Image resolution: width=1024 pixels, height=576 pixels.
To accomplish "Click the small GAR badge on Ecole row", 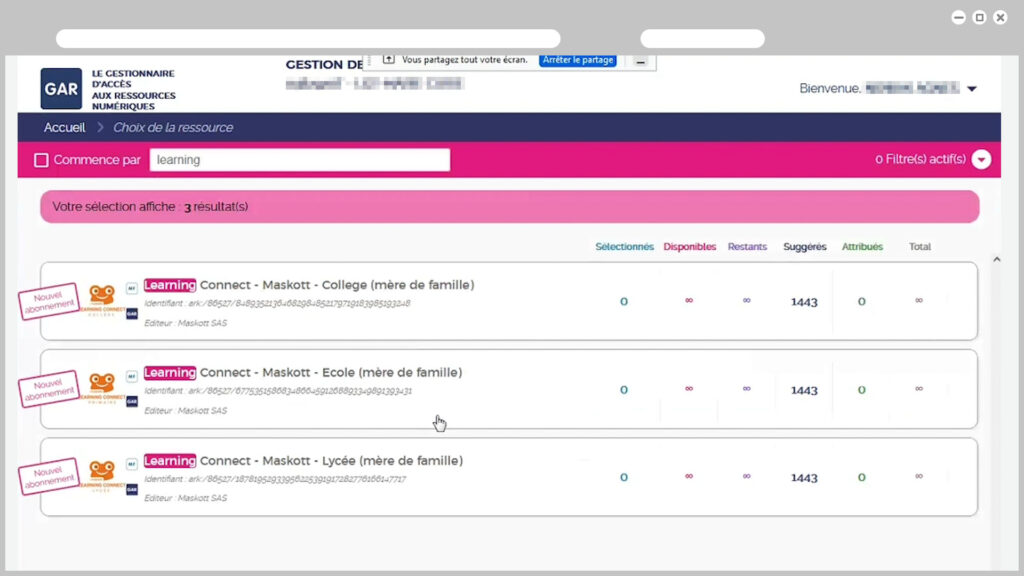I will coord(132,402).
